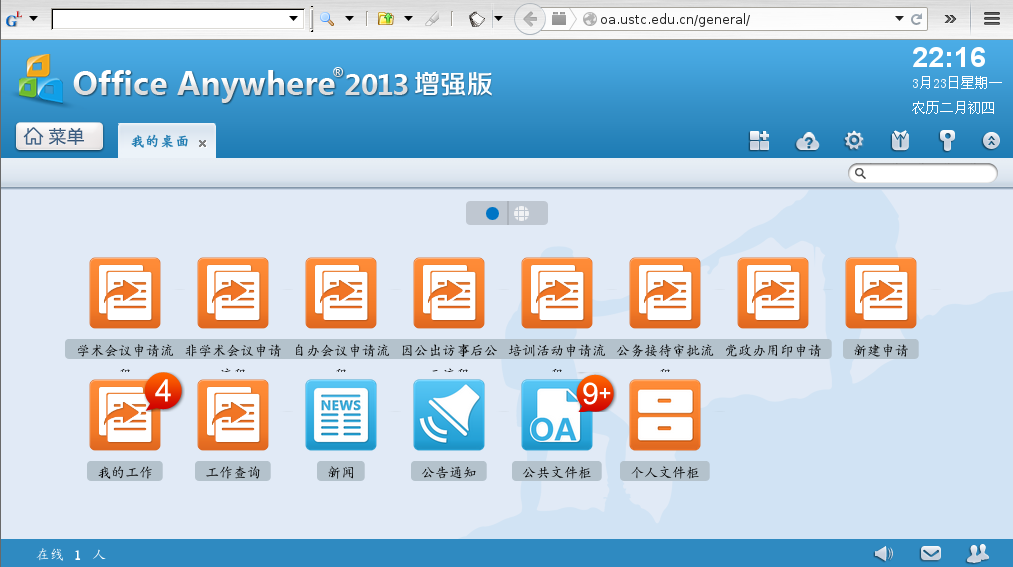The height and width of the screenshot is (567, 1013).
Task: Collapse the header with the up-arrow icon
Action: click(991, 140)
